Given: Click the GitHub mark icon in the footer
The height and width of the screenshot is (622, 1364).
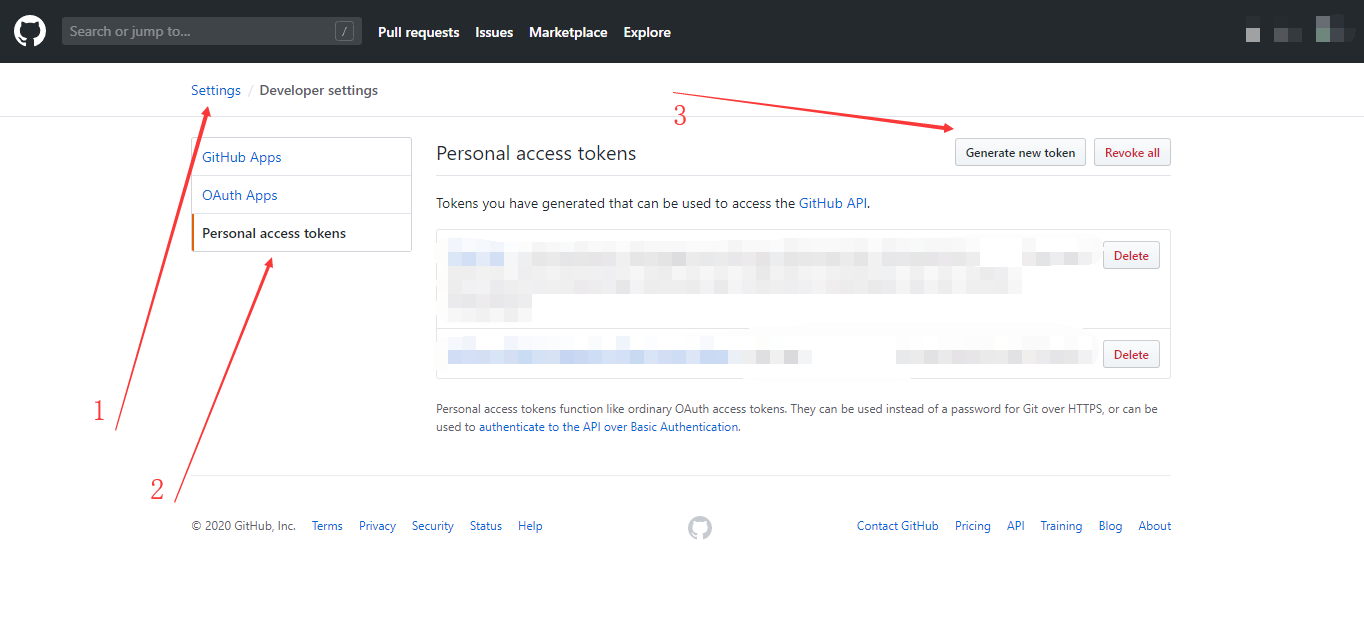Looking at the screenshot, I should point(700,528).
